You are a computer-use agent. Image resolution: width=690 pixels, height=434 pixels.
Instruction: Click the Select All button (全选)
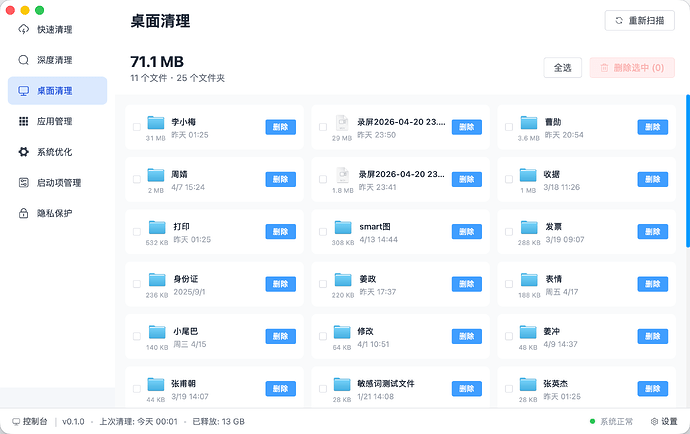click(562, 68)
